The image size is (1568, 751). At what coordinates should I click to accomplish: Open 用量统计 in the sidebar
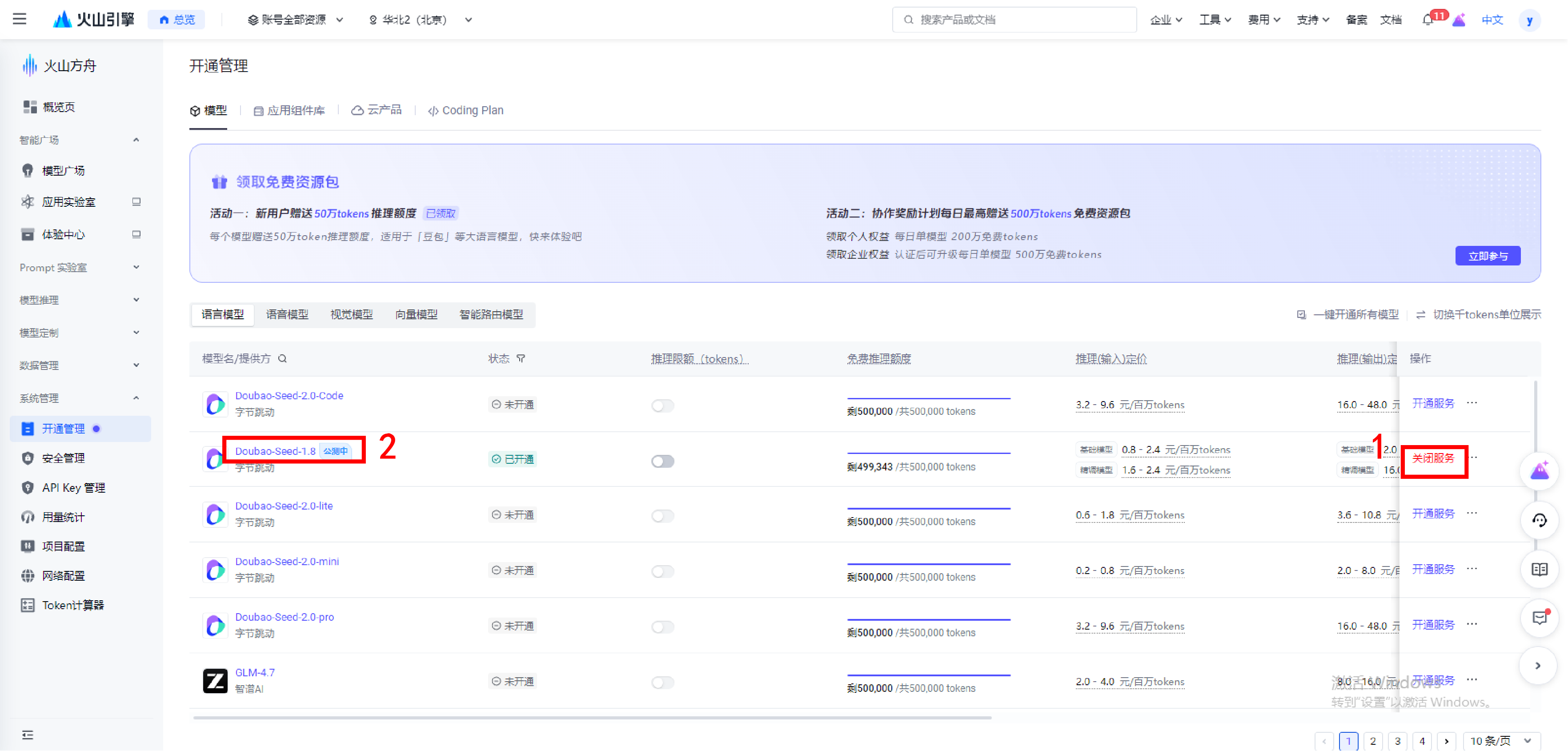coord(63,517)
